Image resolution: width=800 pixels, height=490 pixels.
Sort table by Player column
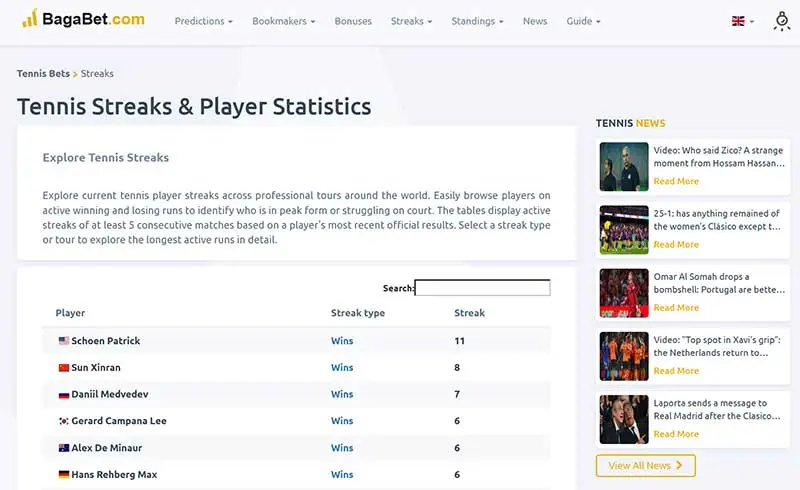70,313
